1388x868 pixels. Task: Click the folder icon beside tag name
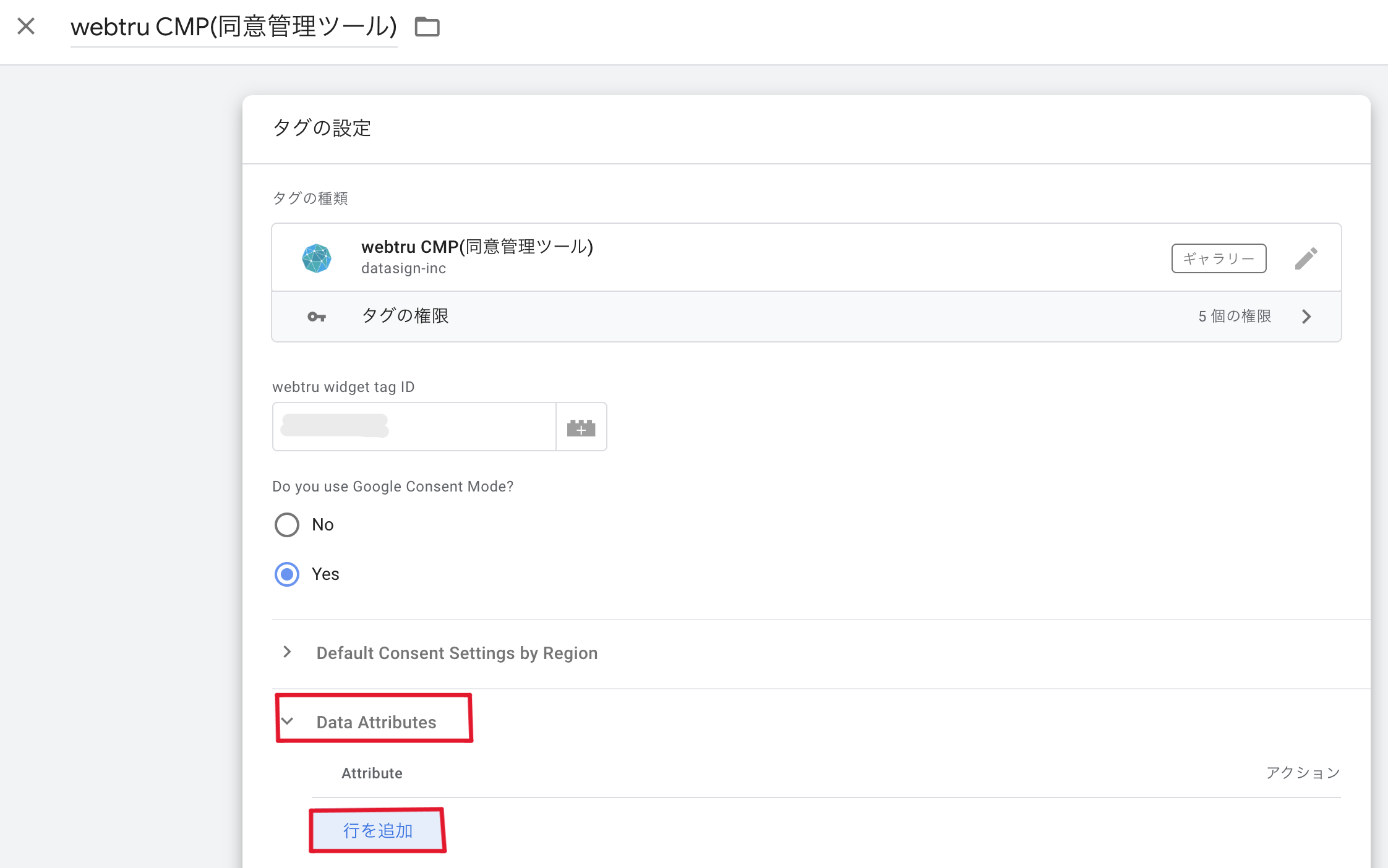[427, 27]
